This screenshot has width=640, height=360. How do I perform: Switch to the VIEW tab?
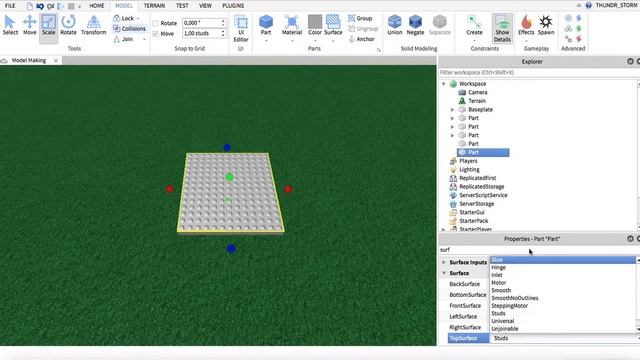tap(205, 6)
